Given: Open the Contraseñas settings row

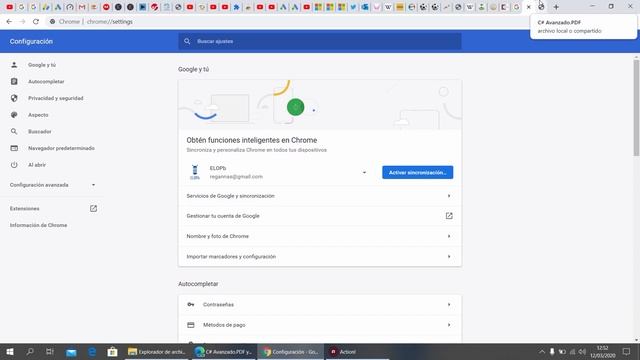Looking at the screenshot, I should (320, 304).
